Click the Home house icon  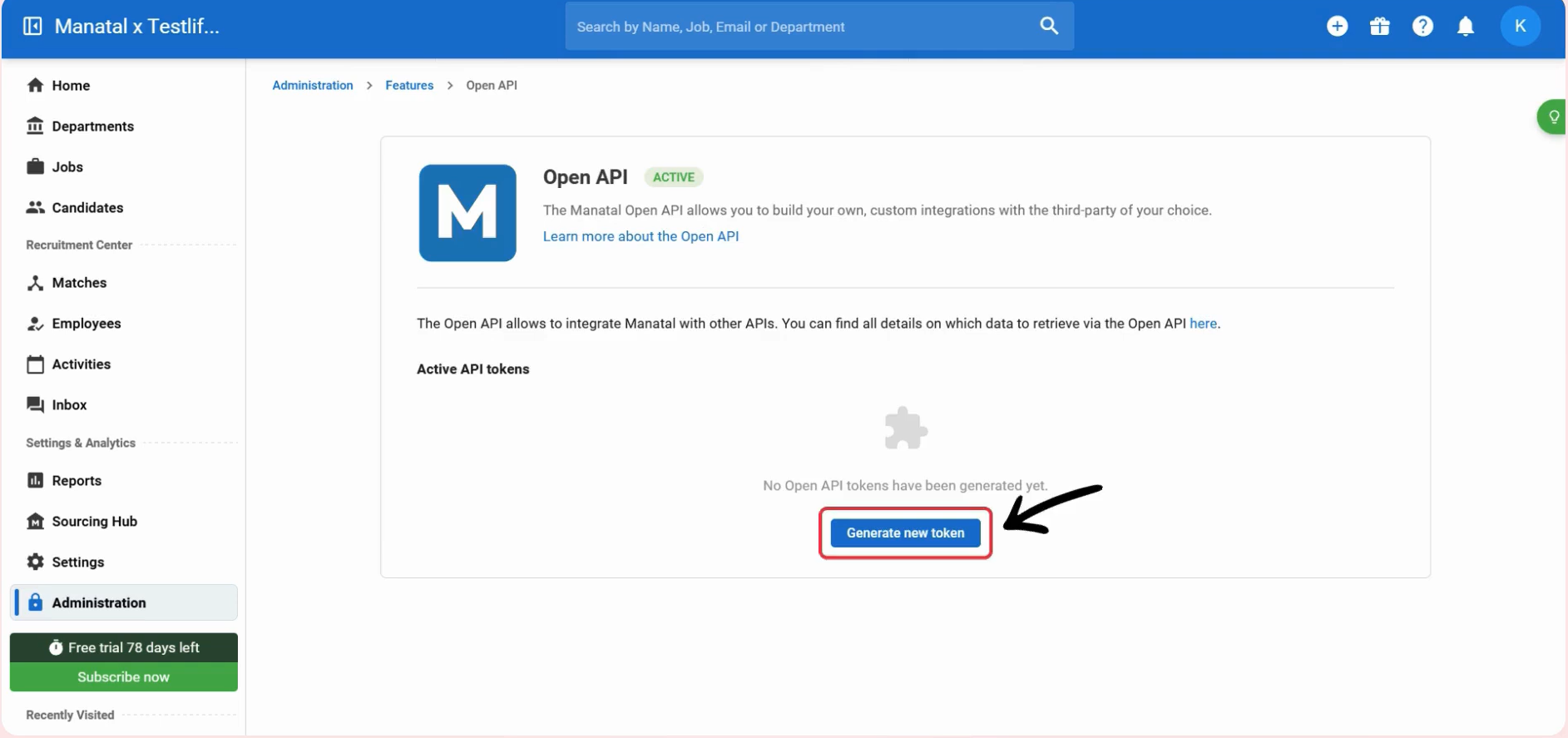(x=35, y=85)
